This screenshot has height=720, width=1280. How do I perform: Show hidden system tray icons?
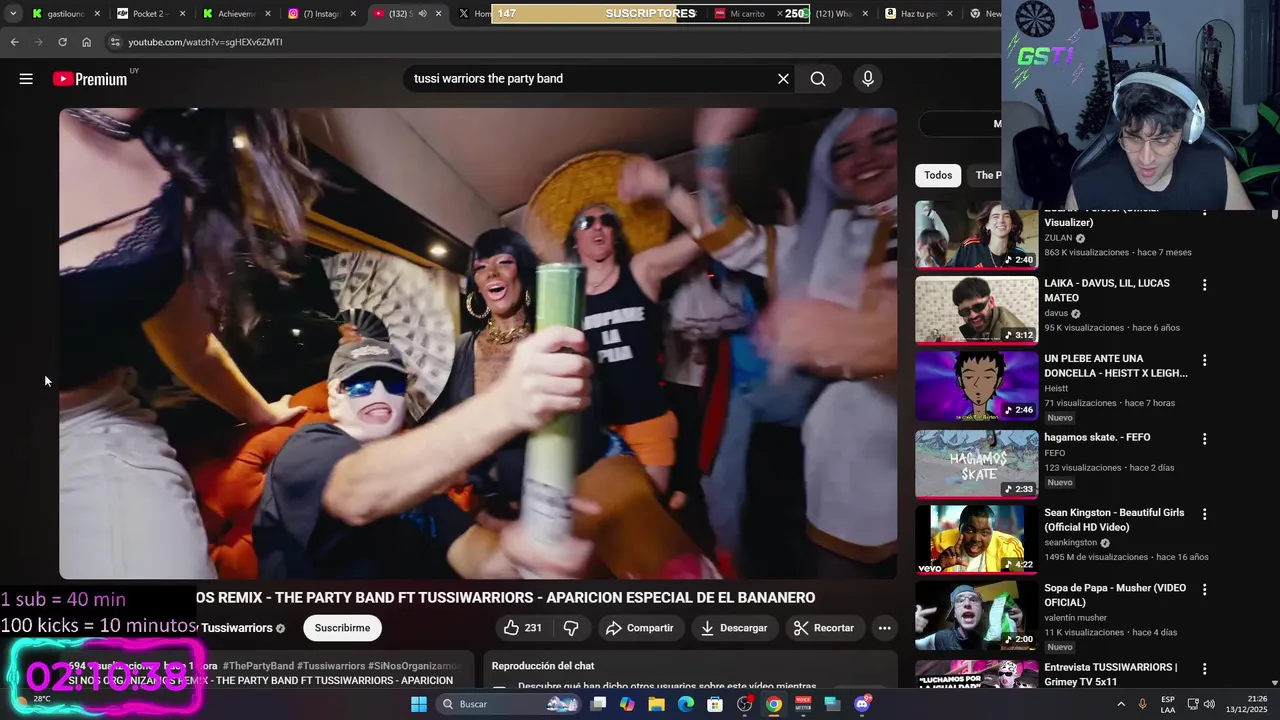pos(1120,704)
